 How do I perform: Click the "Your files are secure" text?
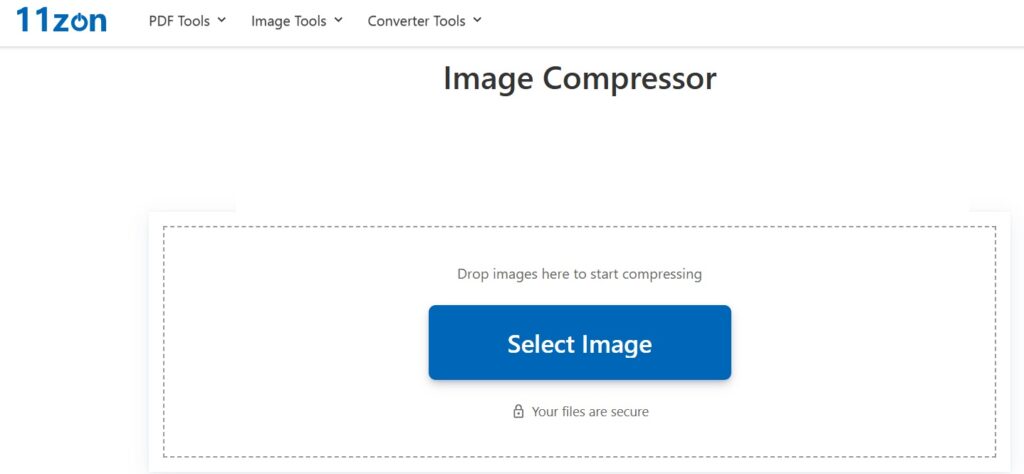point(590,411)
